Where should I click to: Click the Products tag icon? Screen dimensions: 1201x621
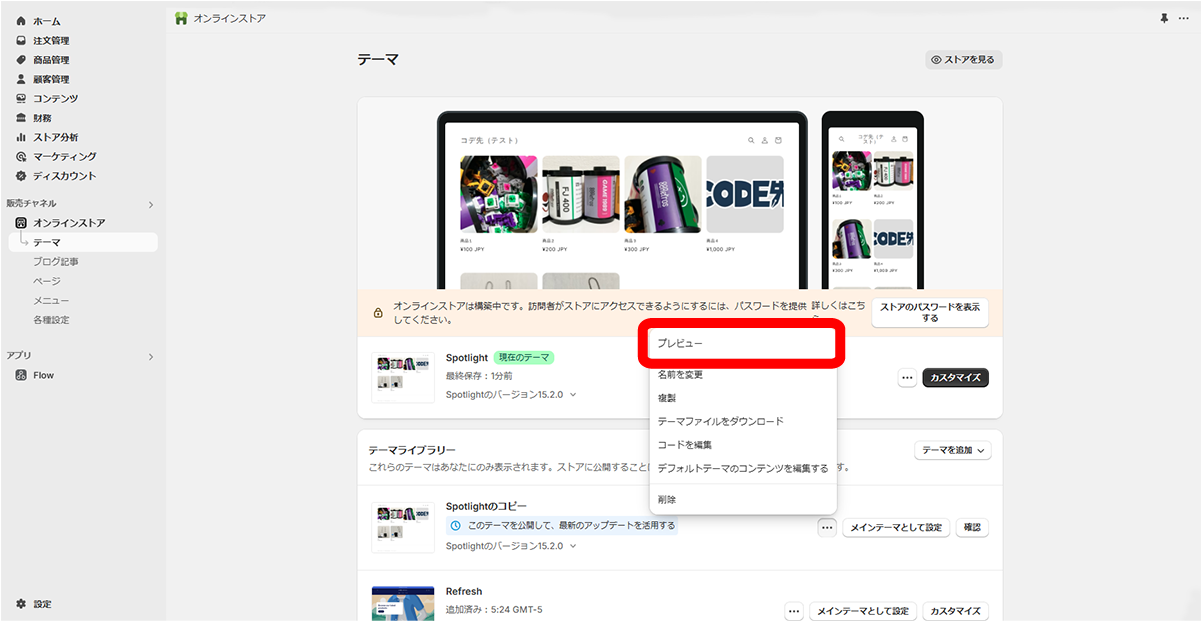pos(21,60)
